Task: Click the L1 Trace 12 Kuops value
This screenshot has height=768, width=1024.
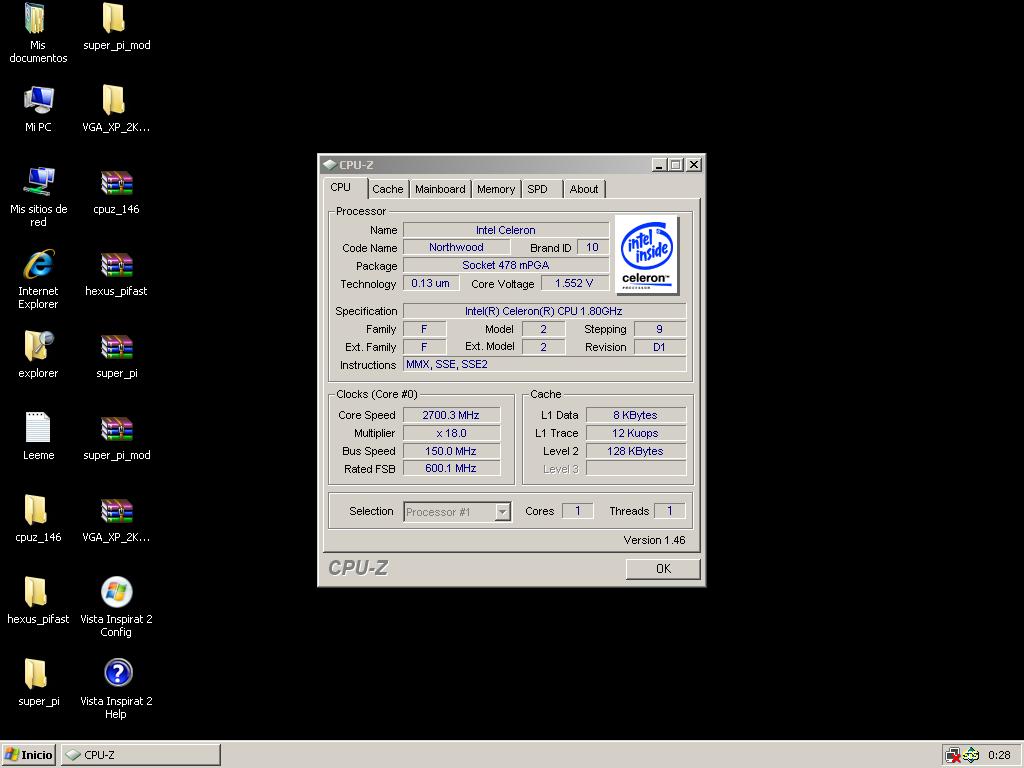Action: (635, 433)
